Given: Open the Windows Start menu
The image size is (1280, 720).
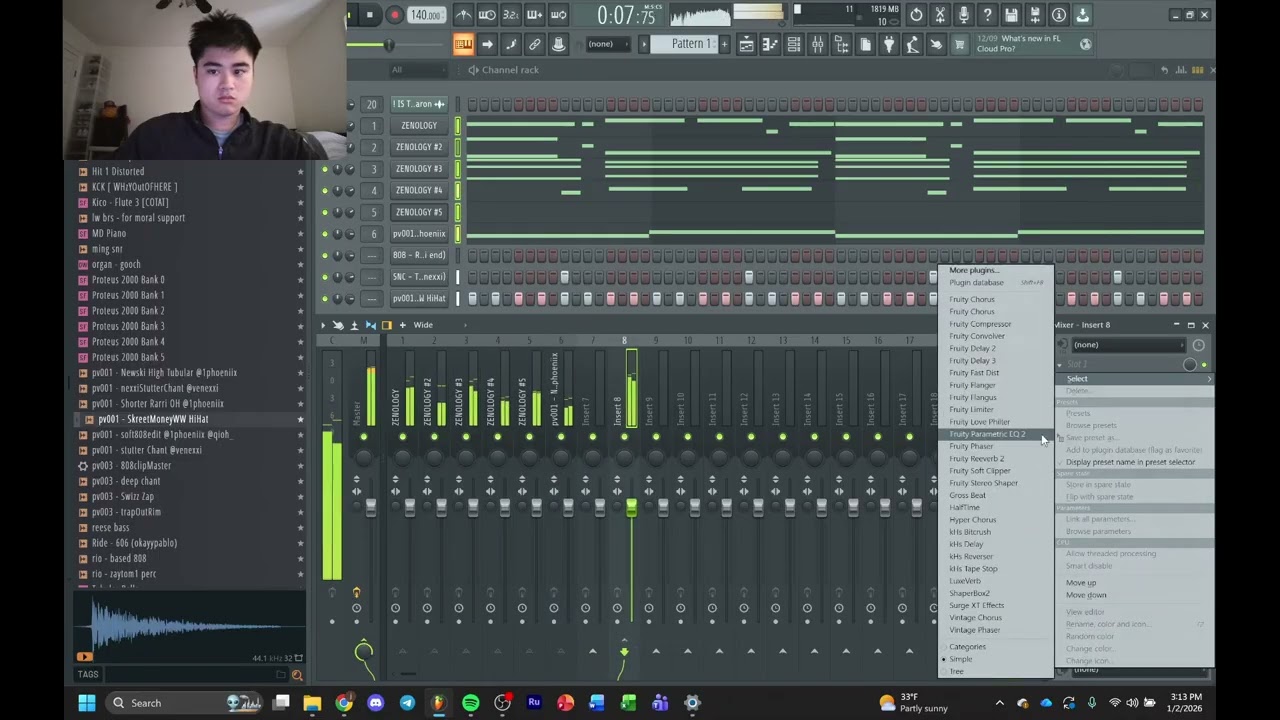Looking at the screenshot, I should (x=87, y=703).
